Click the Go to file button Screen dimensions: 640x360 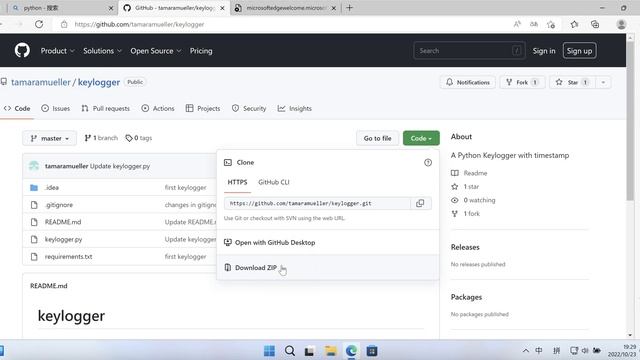pos(377,138)
